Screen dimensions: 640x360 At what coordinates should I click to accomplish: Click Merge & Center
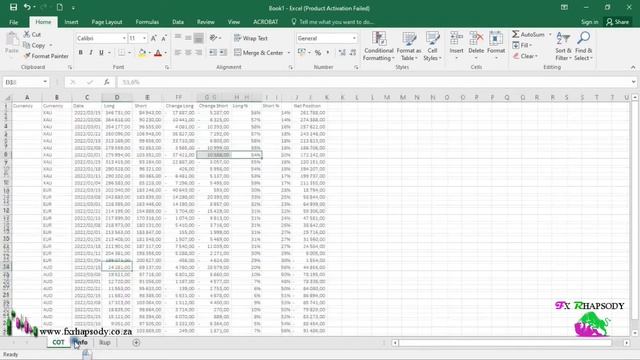click(x=259, y=53)
